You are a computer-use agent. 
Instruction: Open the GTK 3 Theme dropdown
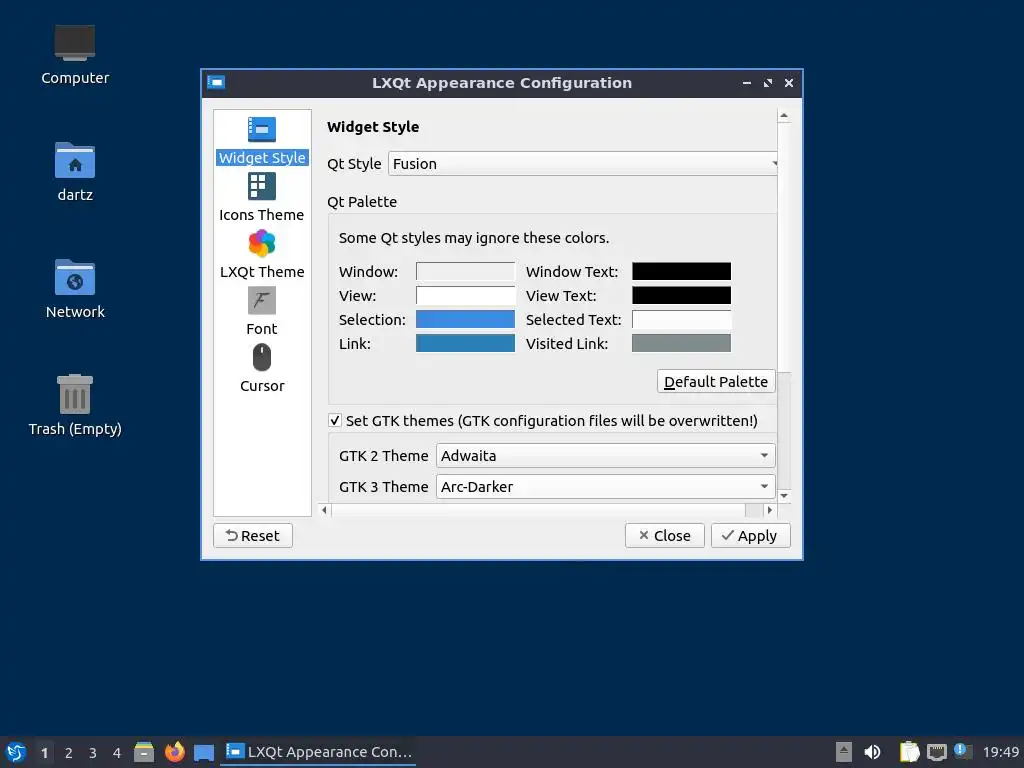tap(605, 487)
